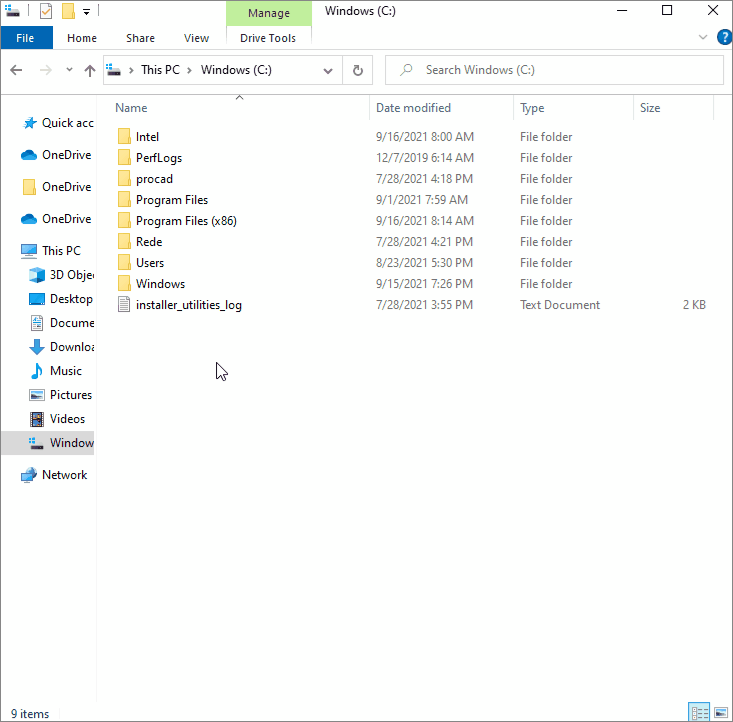Select This PC in navigation pane
733x722 pixels.
[51, 251]
